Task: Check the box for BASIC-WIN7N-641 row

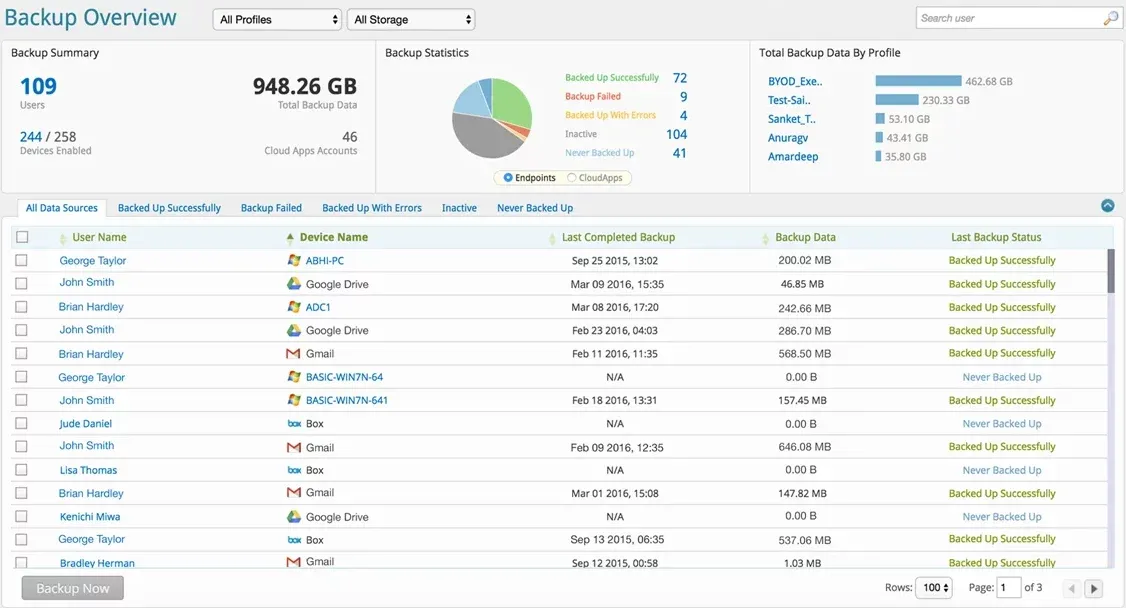Action: pyautogui.click(x=22, y=400)
